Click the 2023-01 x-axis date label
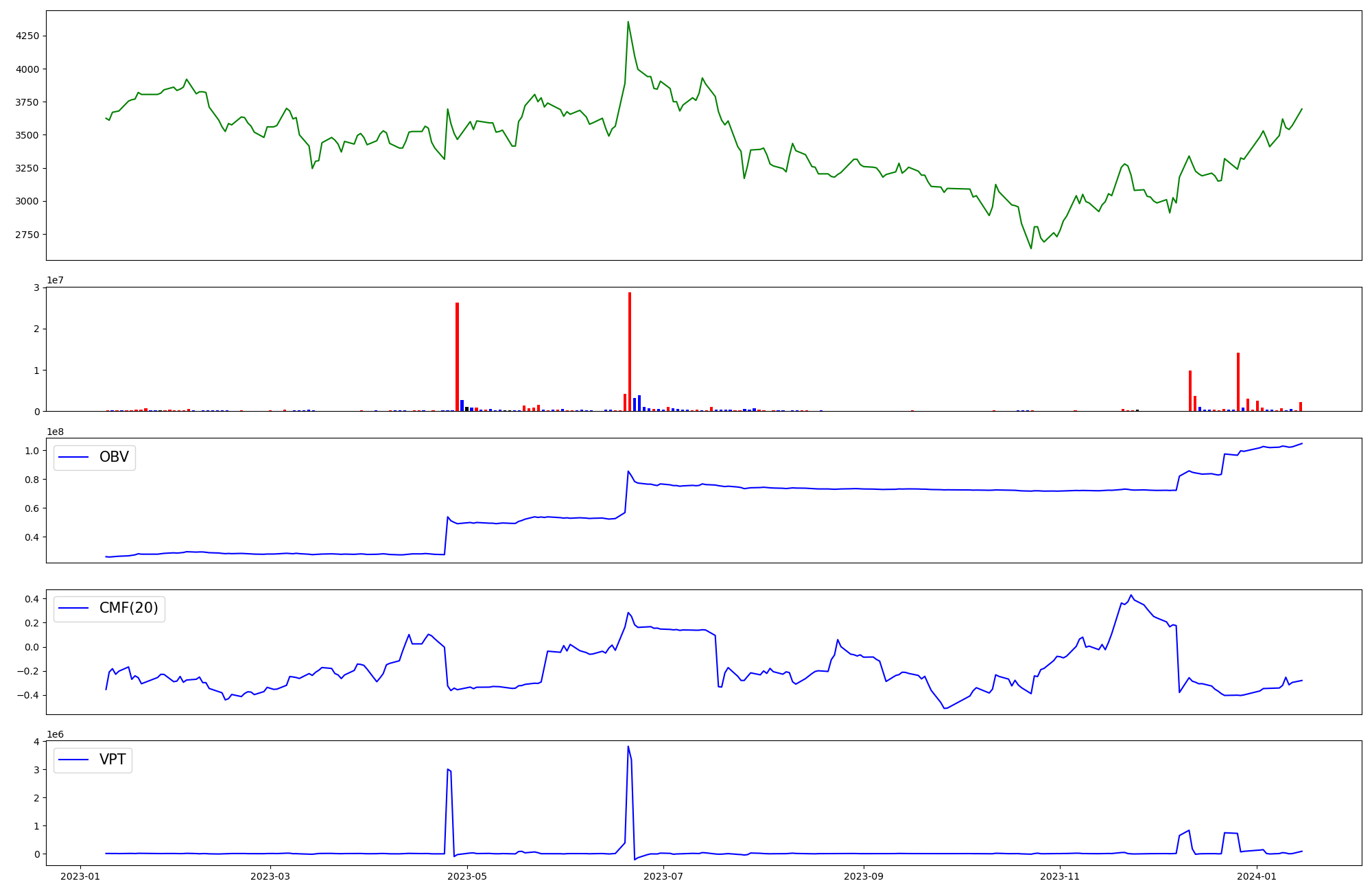The image size is (1372, 892). tap(81, 876)
